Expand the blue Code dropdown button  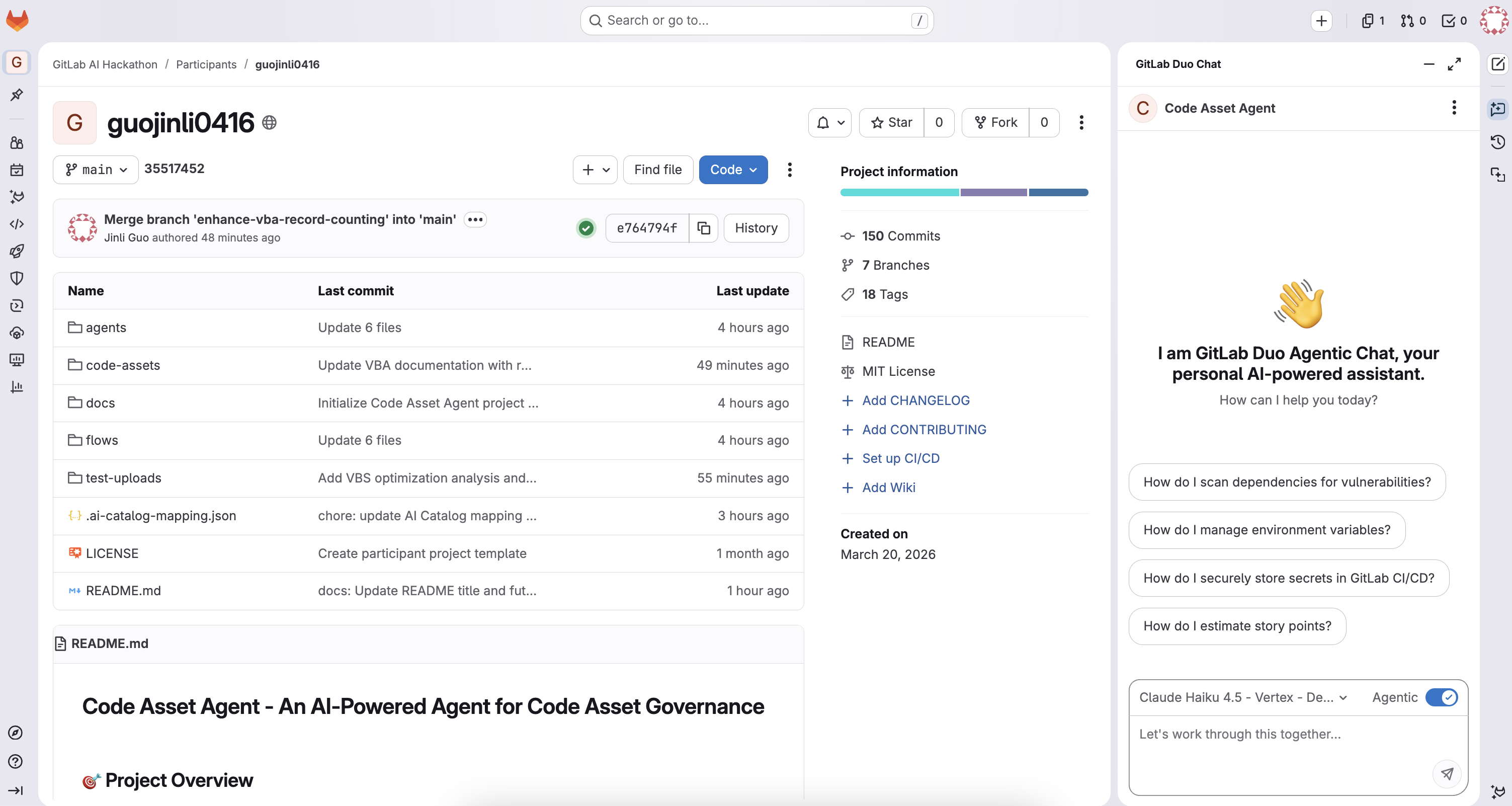733,170
